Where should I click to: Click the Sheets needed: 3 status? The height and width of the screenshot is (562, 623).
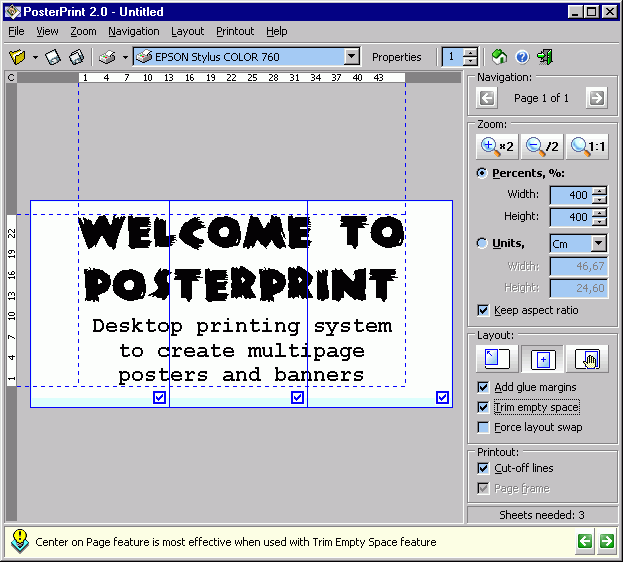coord(542,515)
